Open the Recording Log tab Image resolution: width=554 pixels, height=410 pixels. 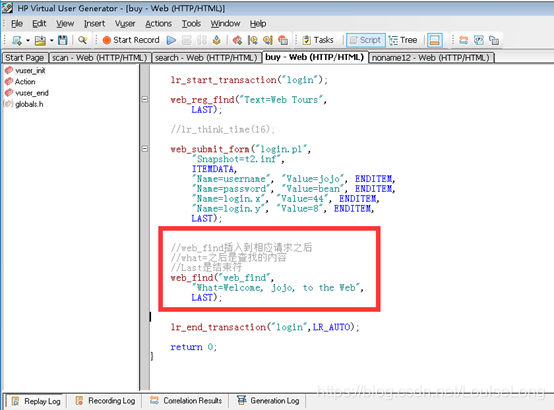[105, 401]
